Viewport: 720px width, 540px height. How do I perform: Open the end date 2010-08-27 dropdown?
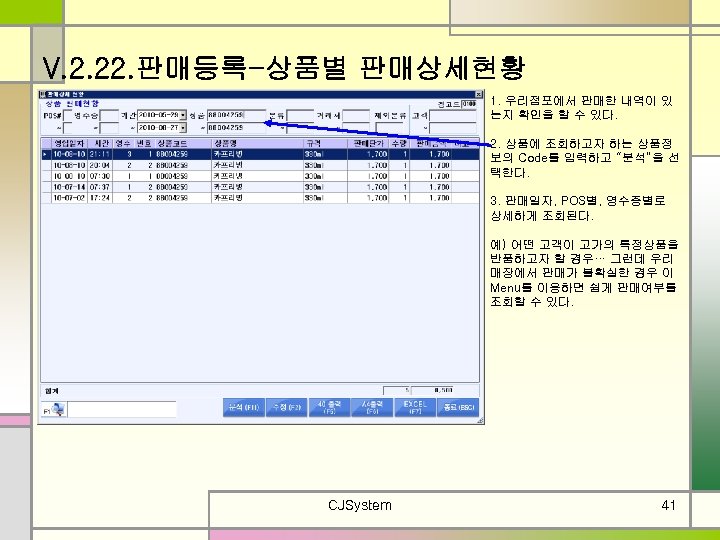tap(183, 128)
